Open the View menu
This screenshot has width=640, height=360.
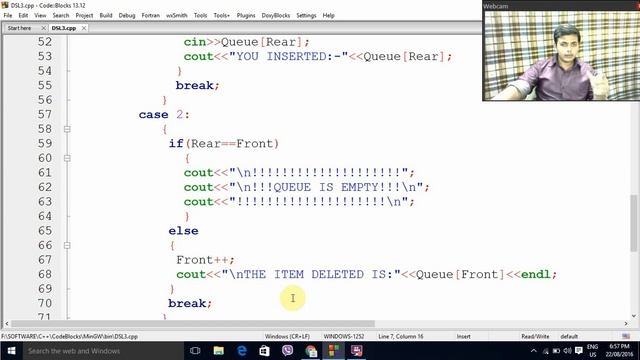(x=40, y=16)
